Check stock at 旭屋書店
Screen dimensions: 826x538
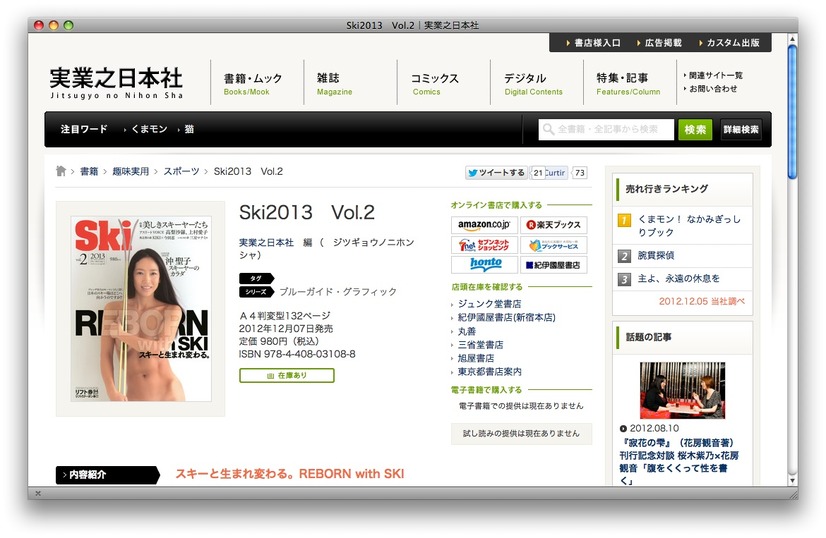[x=476, y=358]
